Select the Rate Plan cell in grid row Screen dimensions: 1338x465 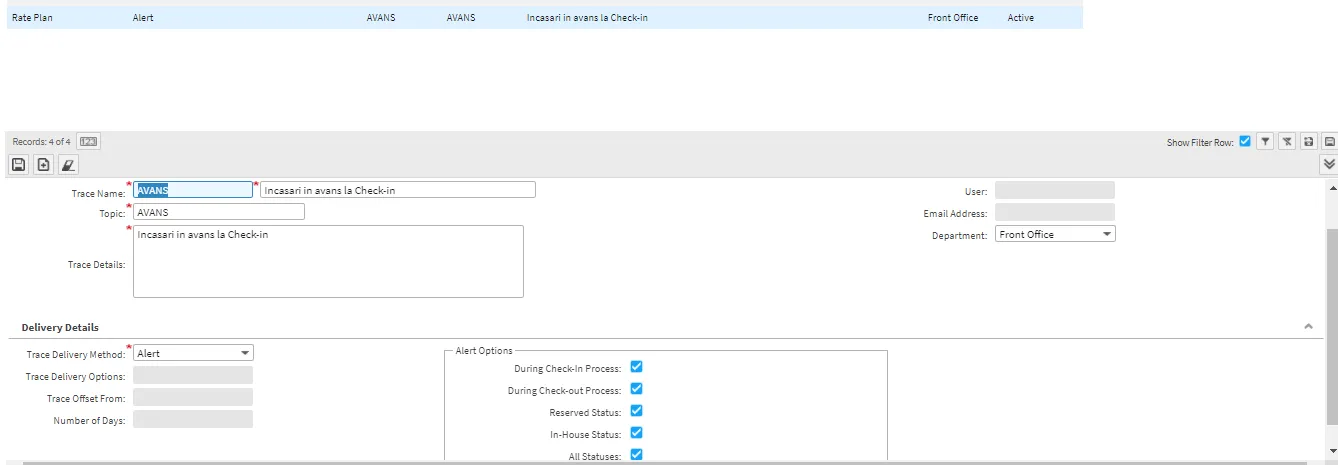(x=32, y=18)
